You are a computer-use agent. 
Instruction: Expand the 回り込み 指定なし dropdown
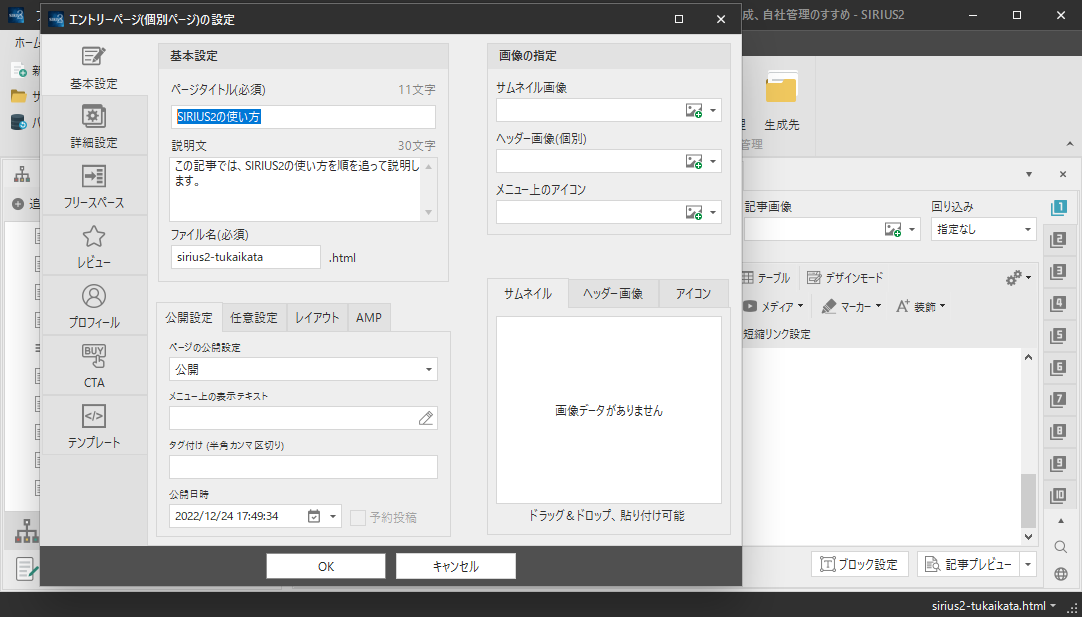tap(1027, 230)
